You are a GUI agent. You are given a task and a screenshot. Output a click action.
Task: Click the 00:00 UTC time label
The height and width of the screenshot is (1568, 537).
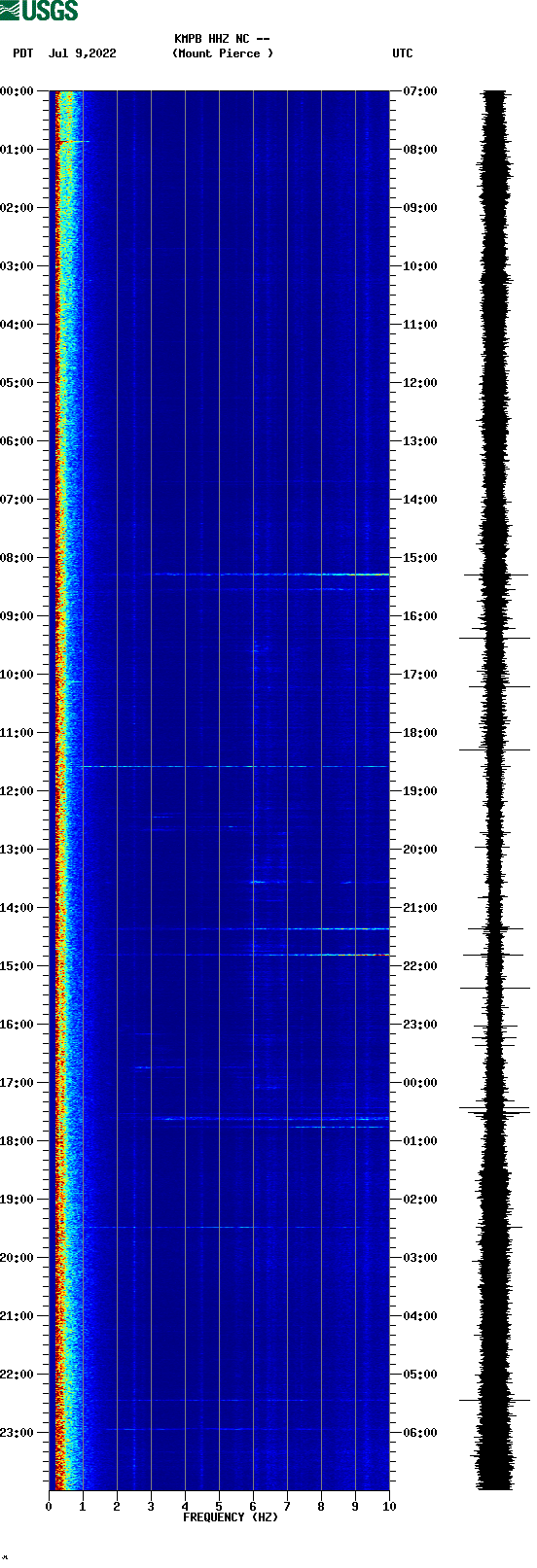[420, 1083]
